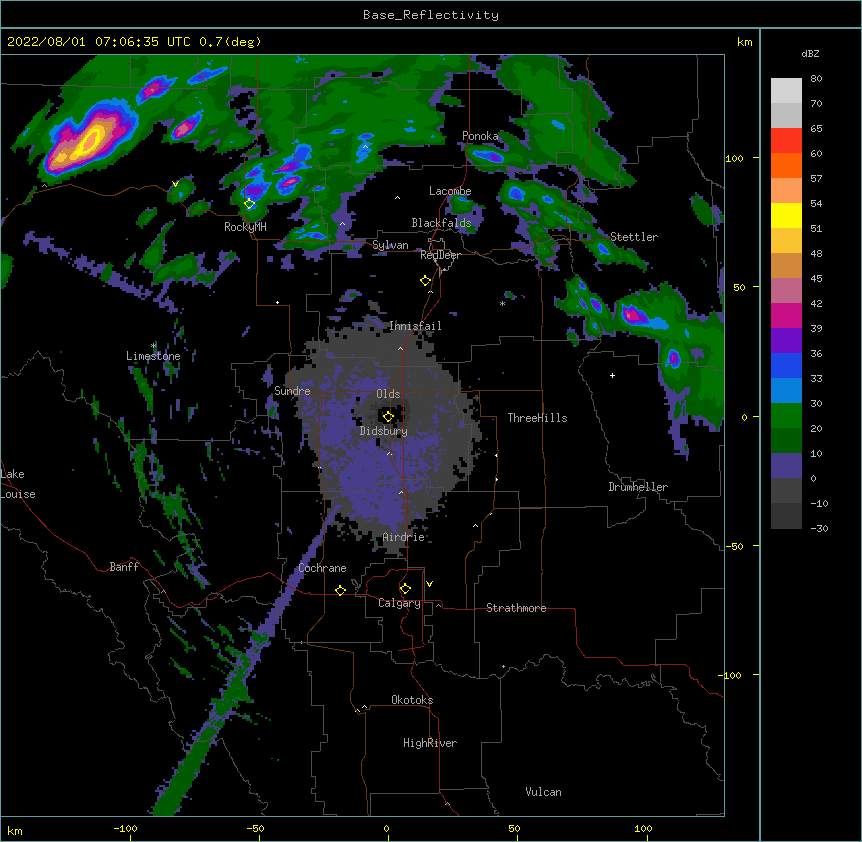This screenshot has width=862, height=842.
Task: Click the Banff label
Action: pos(124,567)
